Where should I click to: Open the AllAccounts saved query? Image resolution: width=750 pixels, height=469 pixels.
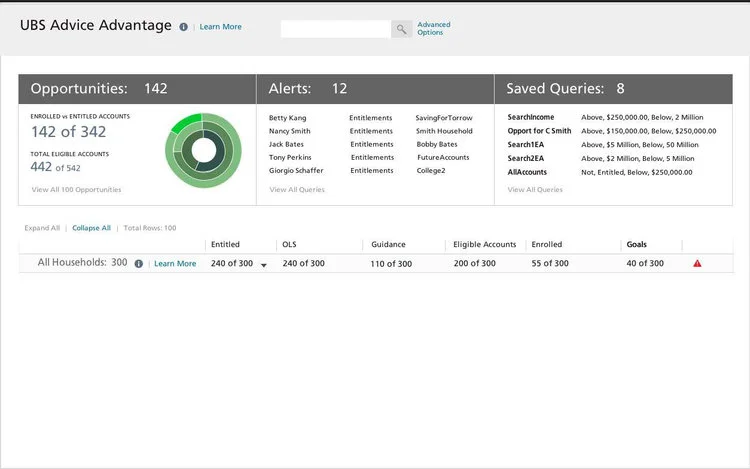[x=527, y=172]
